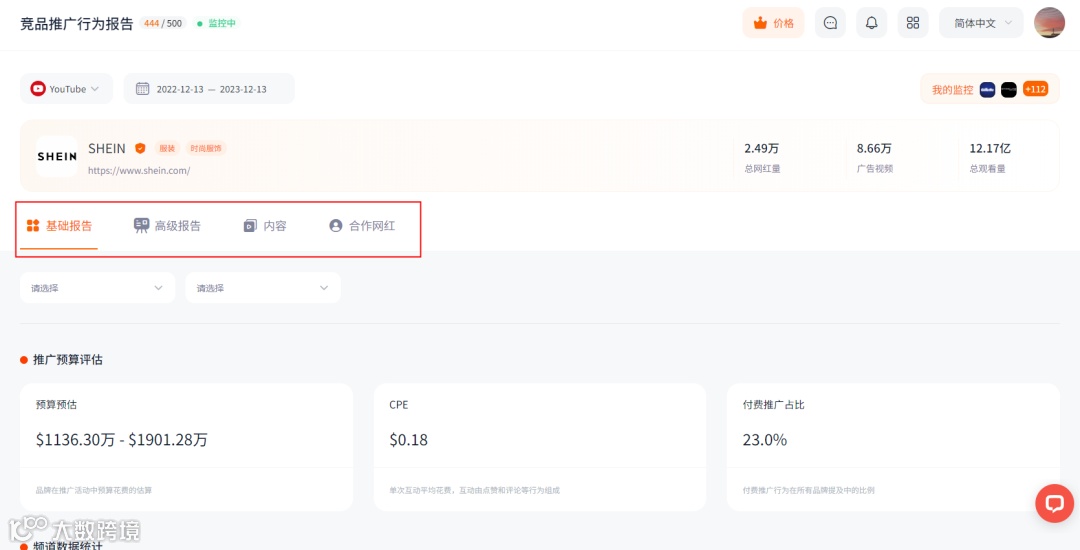Click the 服装 category tag
Image resolution: width=1080 pixels, height=550 pixels.
[x=167, y=148]
